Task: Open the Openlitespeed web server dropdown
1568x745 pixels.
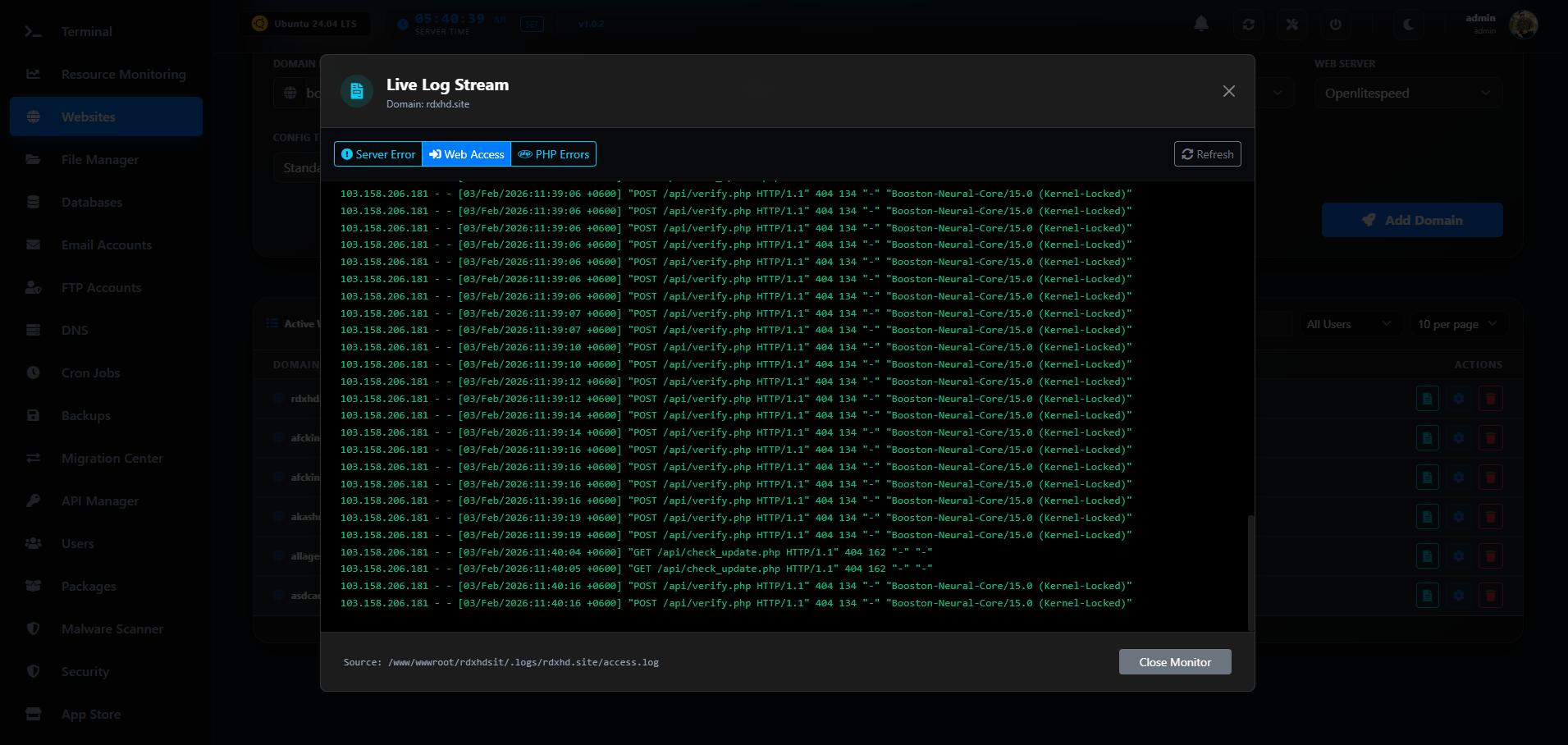Action: point(1408,93)
